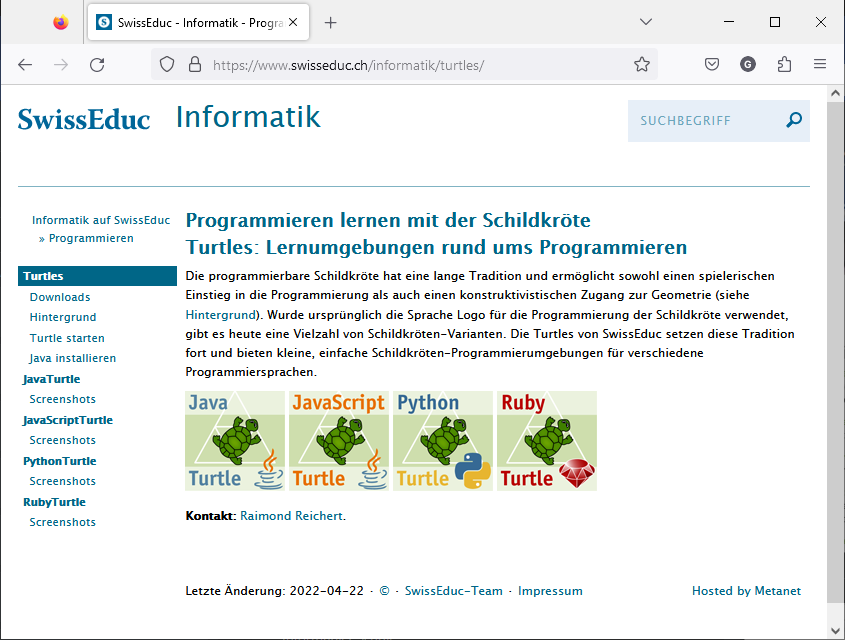
Task: Click the browser back arrow
Action: point(25,63)
